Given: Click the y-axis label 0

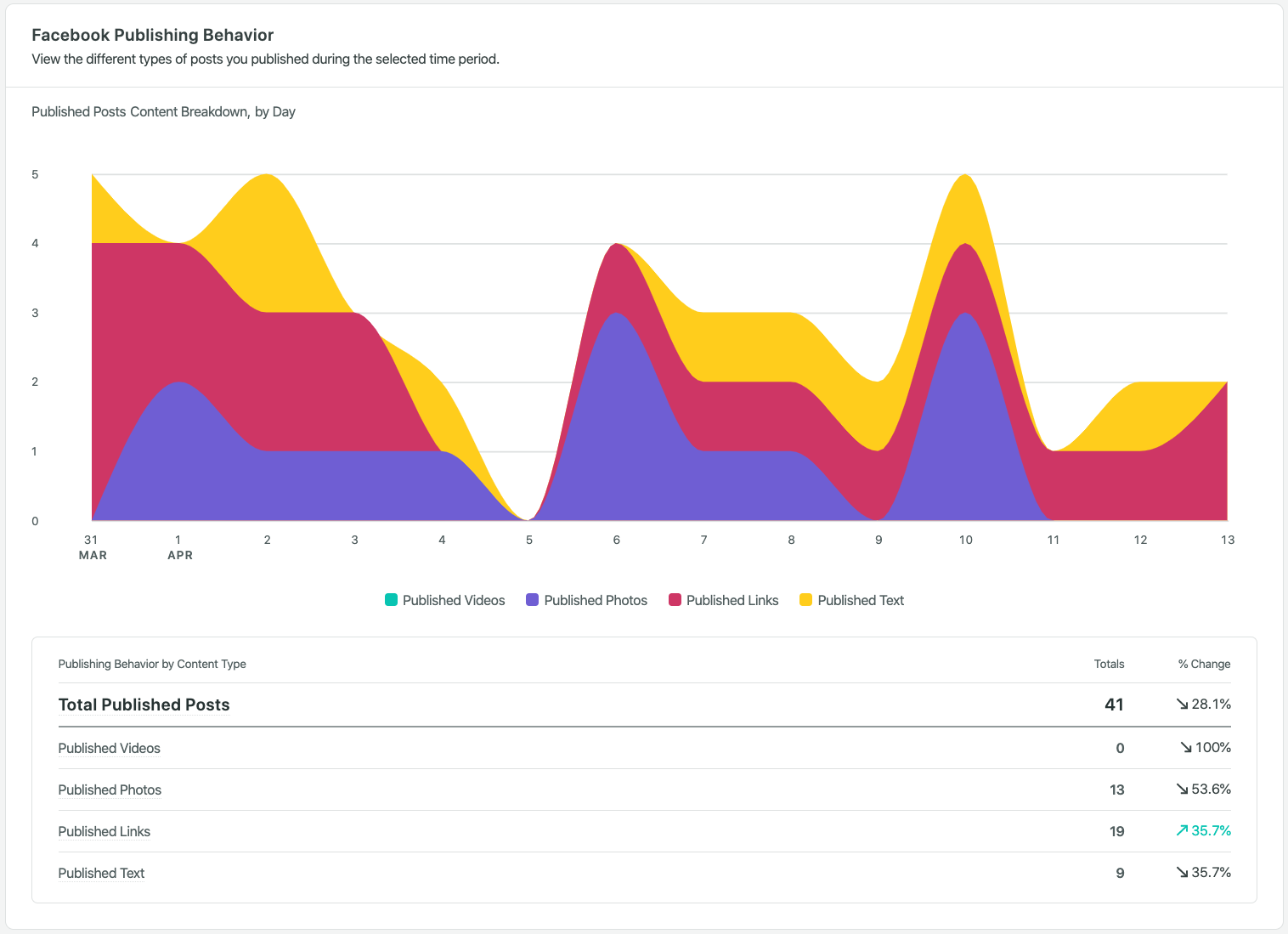Looking at the screenshot, I should point(35,521).
